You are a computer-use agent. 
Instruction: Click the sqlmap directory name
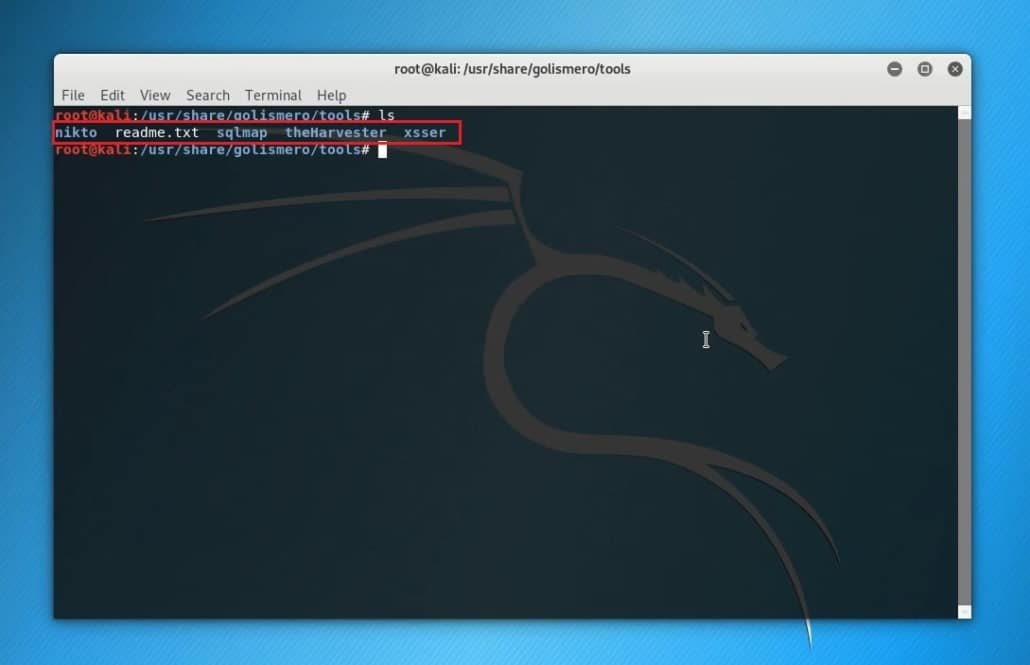tap(242, 133)
